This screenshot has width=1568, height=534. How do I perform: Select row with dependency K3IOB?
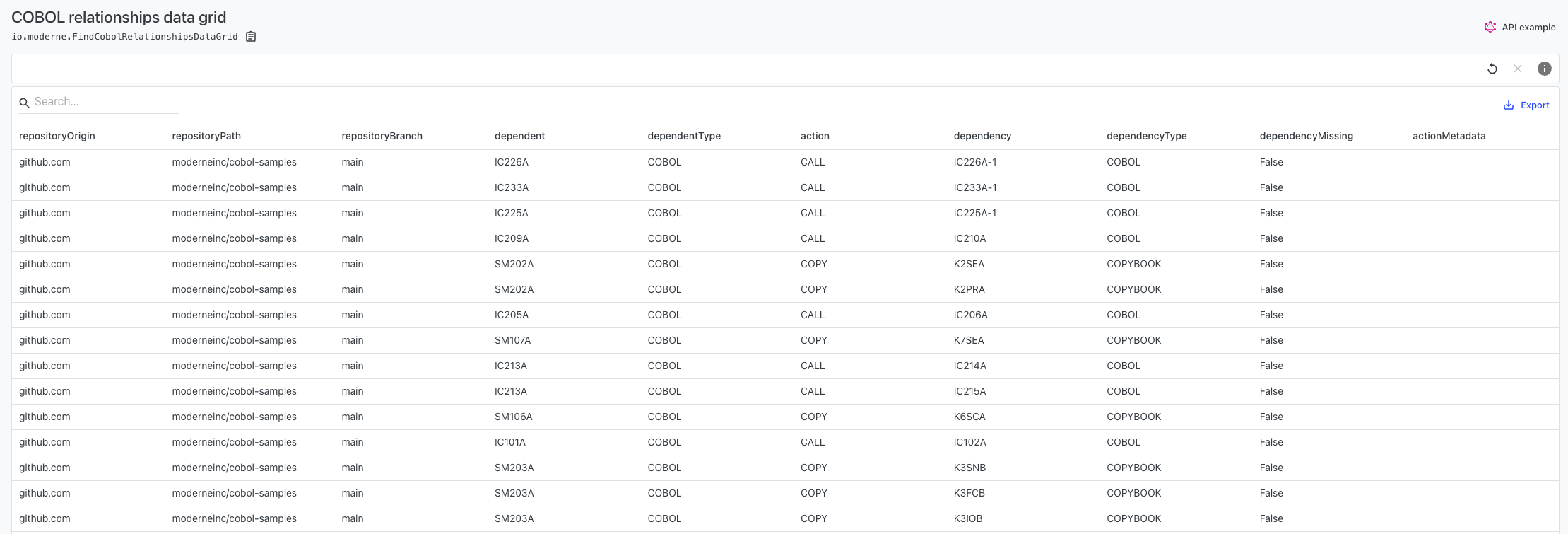click(785, 518)
